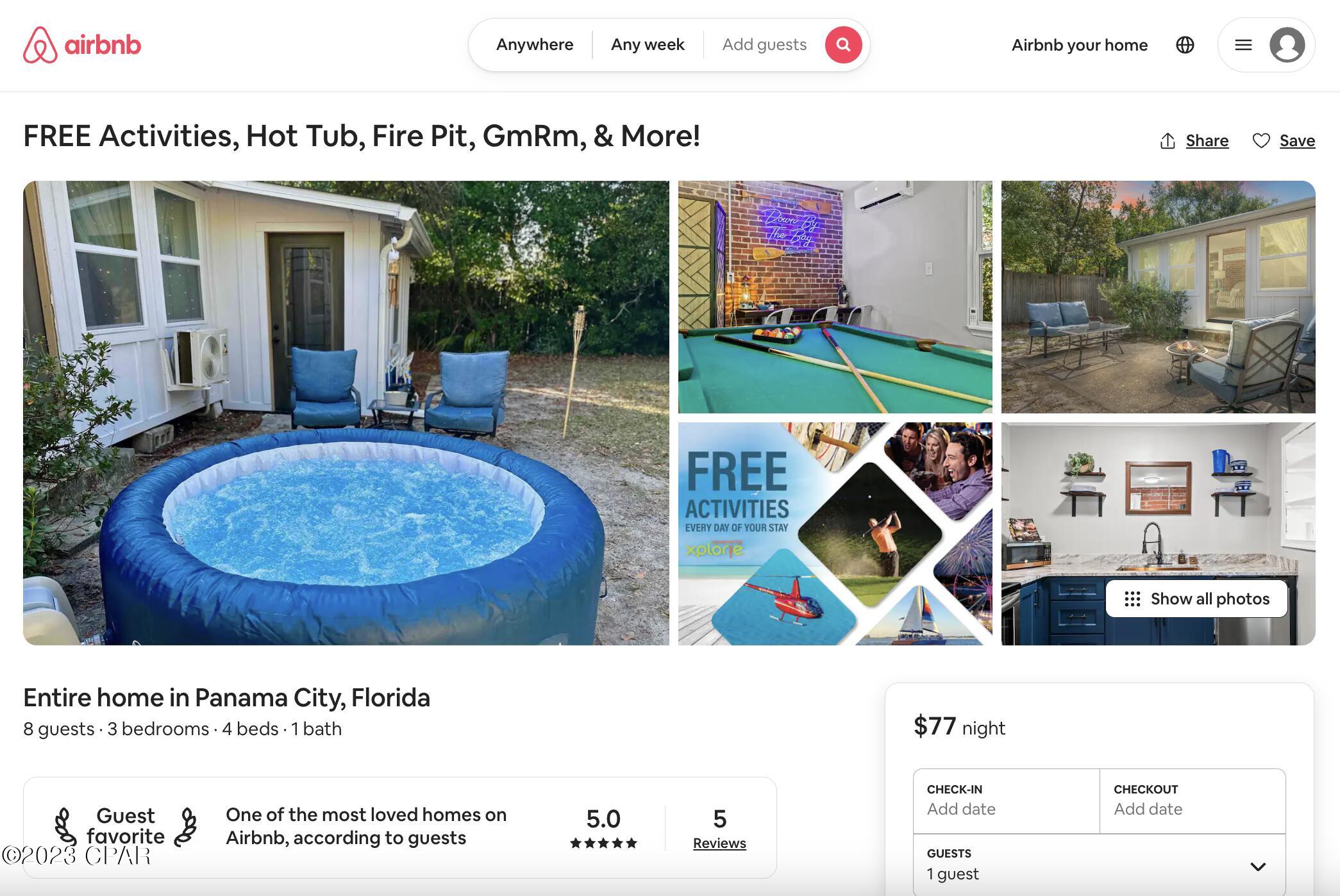Click the Share upload icon
This screenshot has height=896, width=1340.
[x=1168, y=141]
